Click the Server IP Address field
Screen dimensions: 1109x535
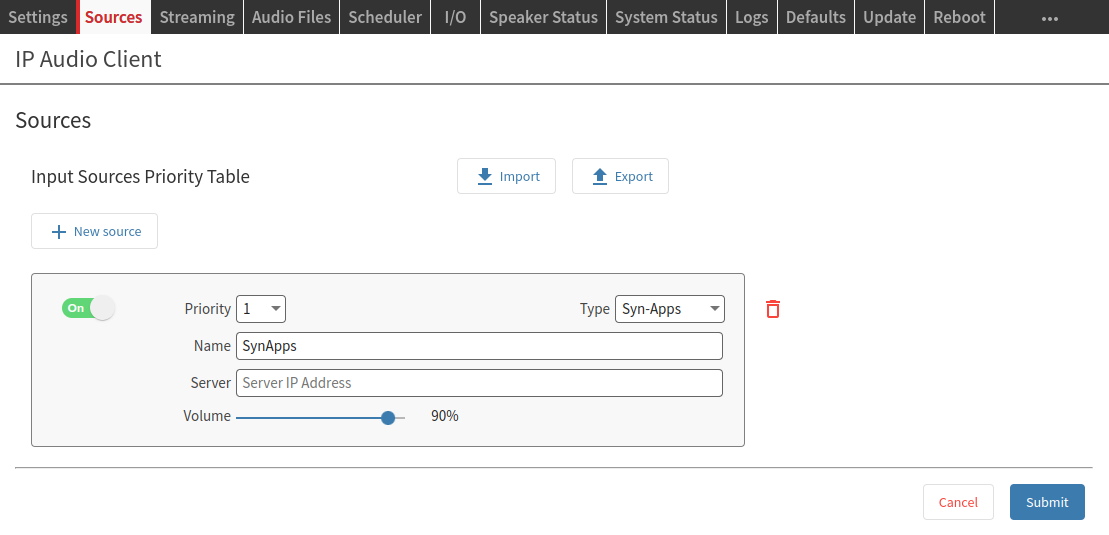pyautogui.click(x=479, y=383)
